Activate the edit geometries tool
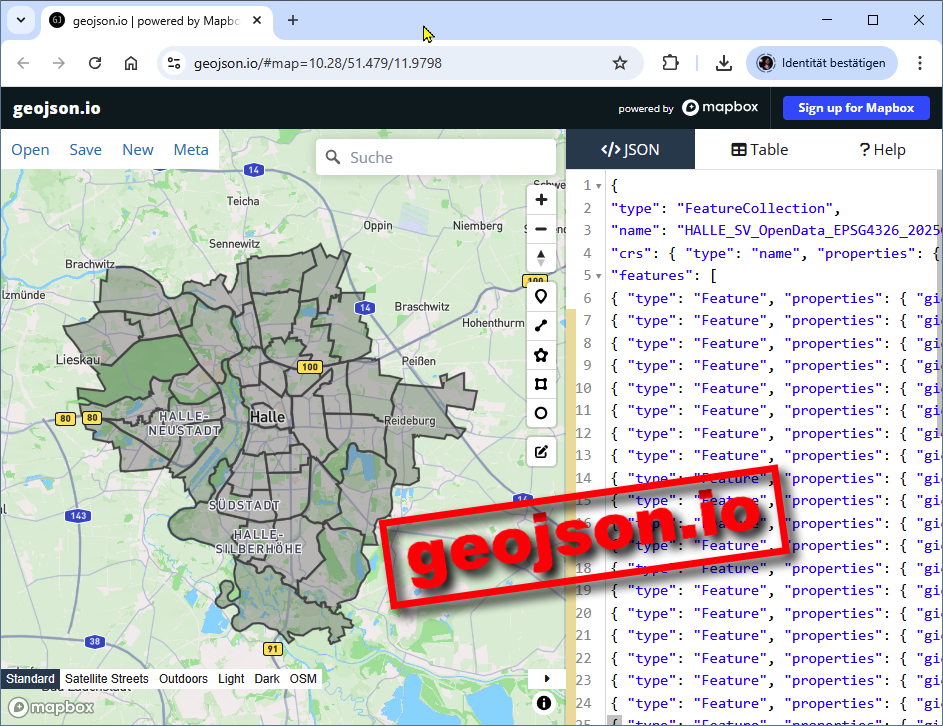 [x=541, y=452]
